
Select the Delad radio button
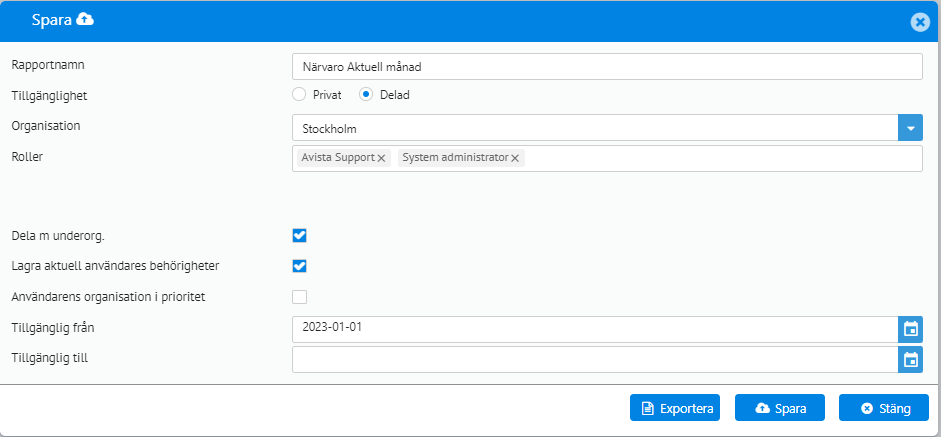click(x=366, y=94)
